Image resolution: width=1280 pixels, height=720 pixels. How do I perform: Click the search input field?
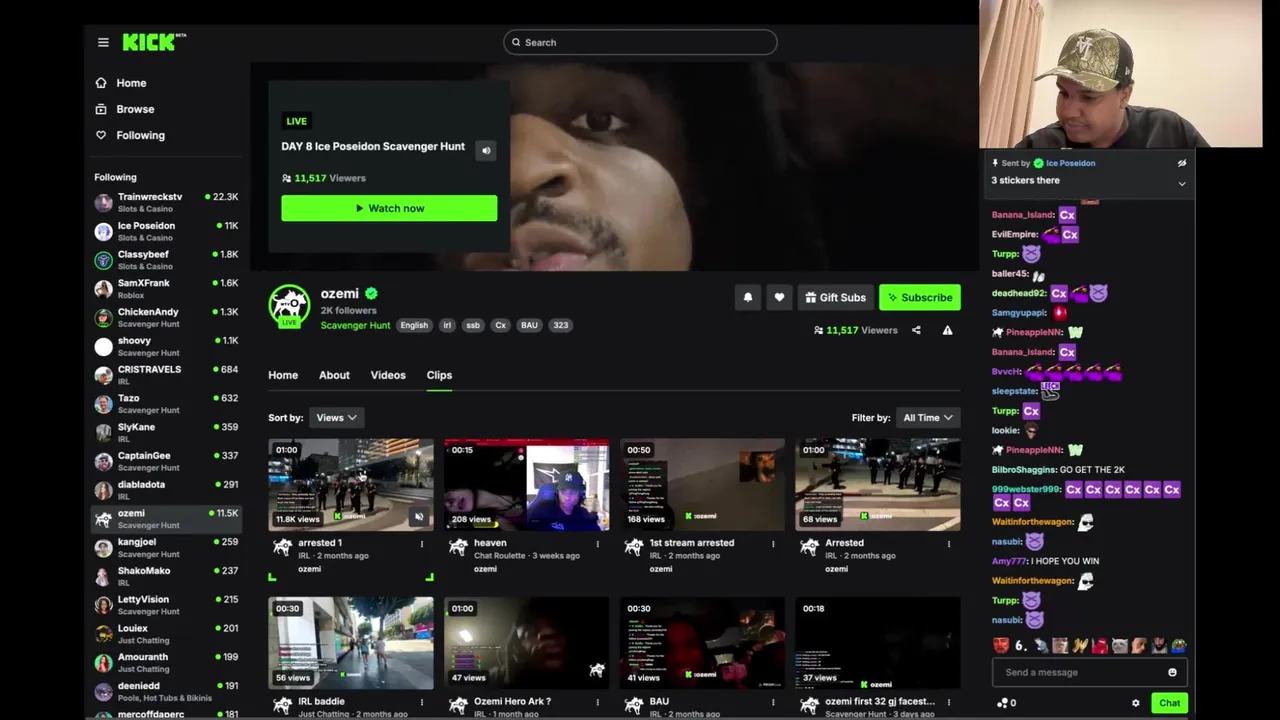coord(640,42)
